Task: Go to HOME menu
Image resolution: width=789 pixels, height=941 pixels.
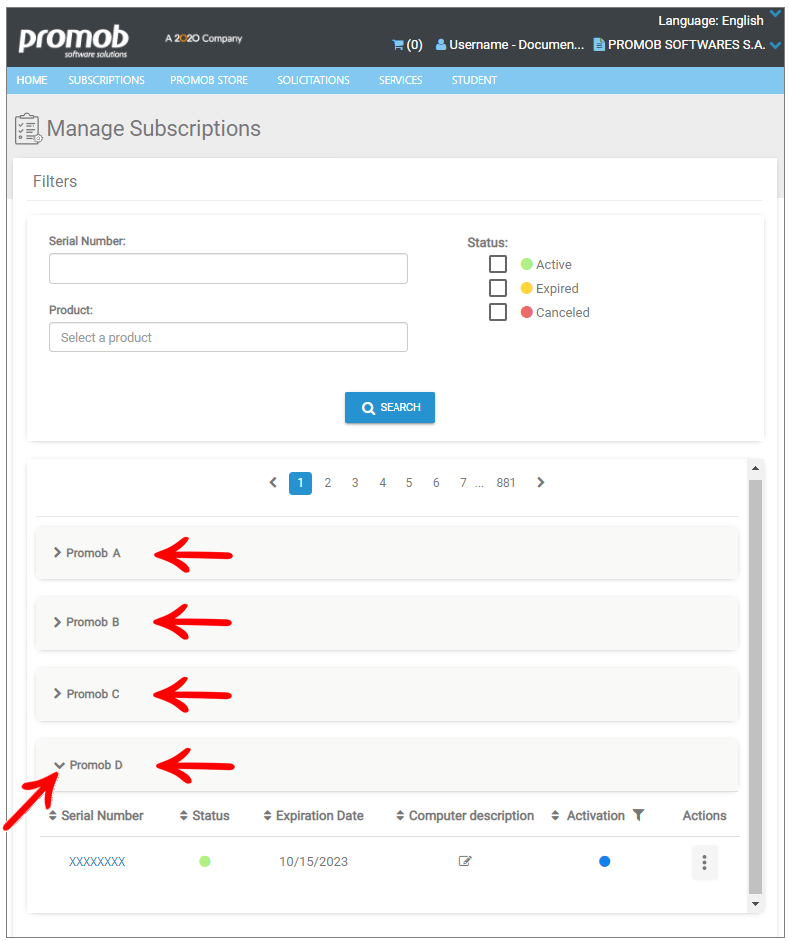Action: [x=32, y=80]
